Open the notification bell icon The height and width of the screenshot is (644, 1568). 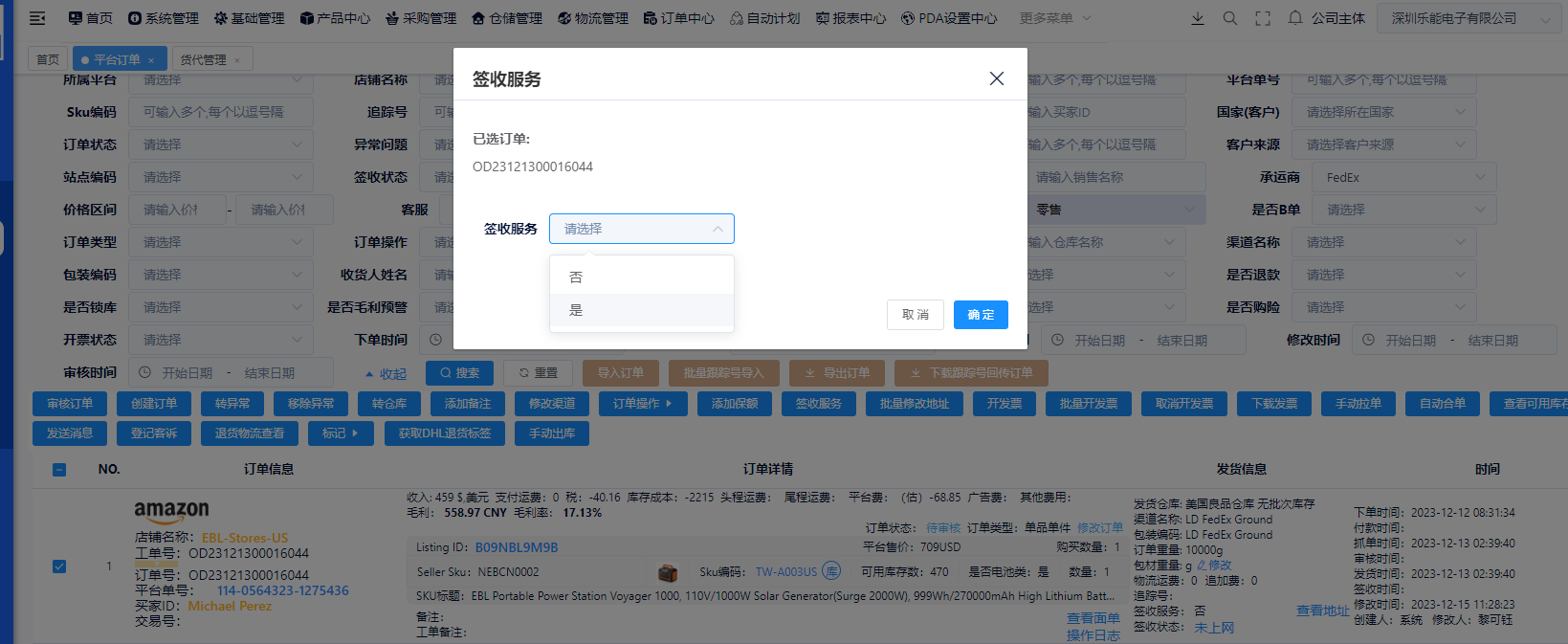[x=1295, y=18]
